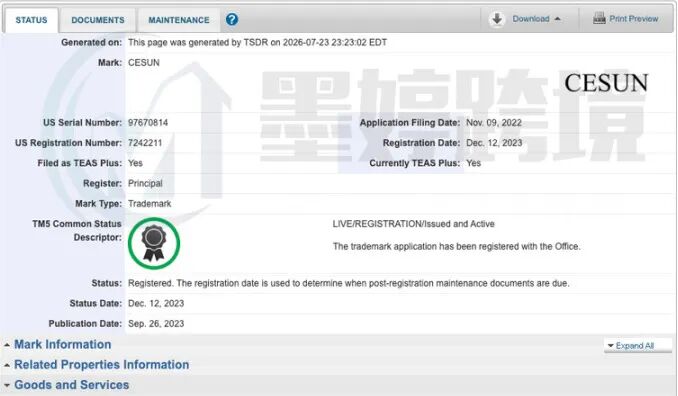Expand Related Properties Information section
The height and width of the screenshot is (396, 678).
click(102, 365)
